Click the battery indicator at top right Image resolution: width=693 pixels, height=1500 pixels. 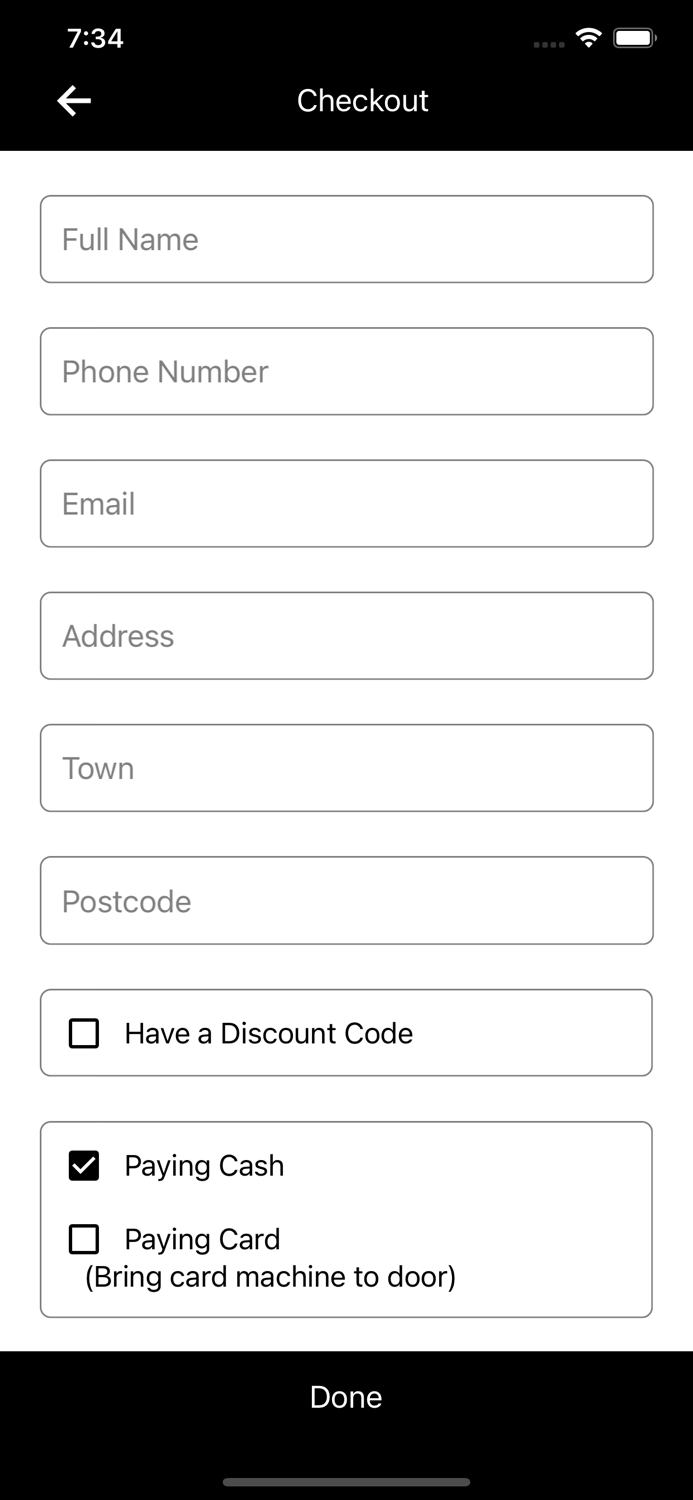coord(631,36)
